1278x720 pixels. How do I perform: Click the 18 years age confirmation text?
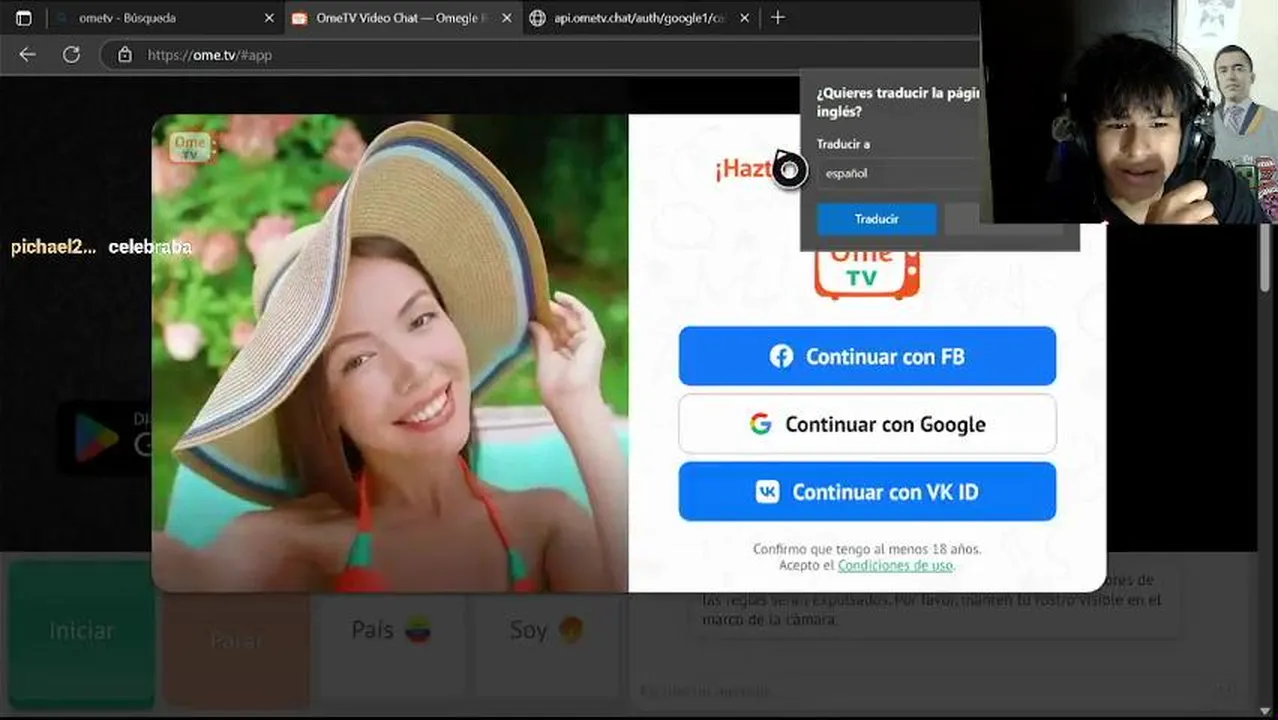tap(867, 549)
